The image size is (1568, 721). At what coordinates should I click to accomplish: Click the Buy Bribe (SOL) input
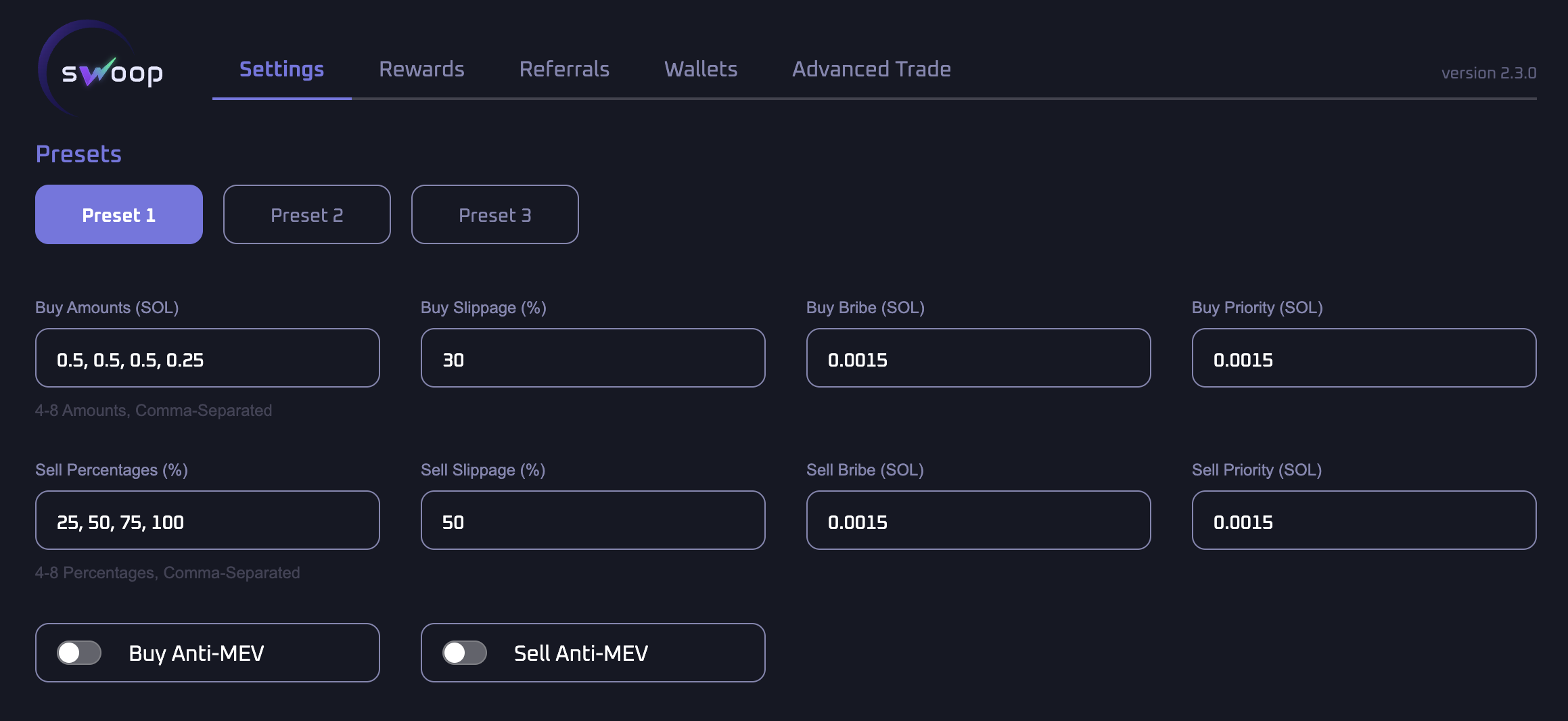(x=979, y=358)
